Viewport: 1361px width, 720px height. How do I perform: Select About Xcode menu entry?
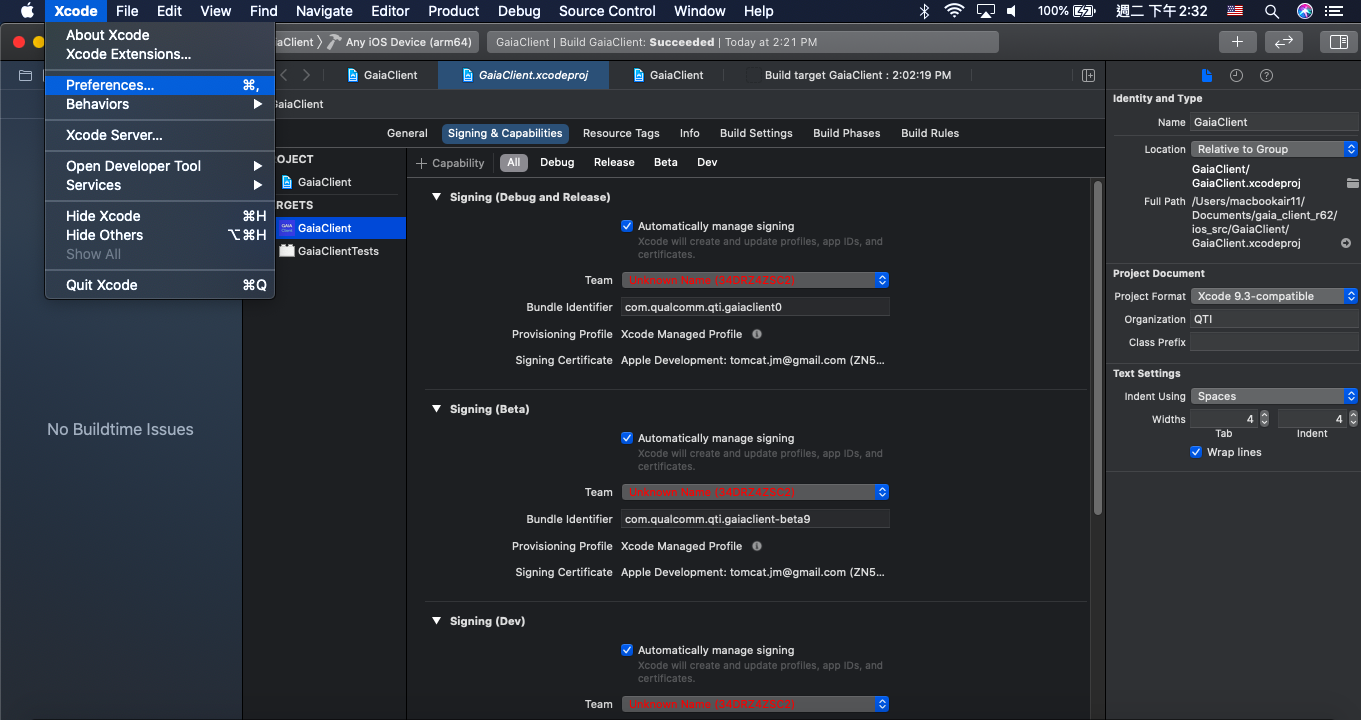point(160,35)
